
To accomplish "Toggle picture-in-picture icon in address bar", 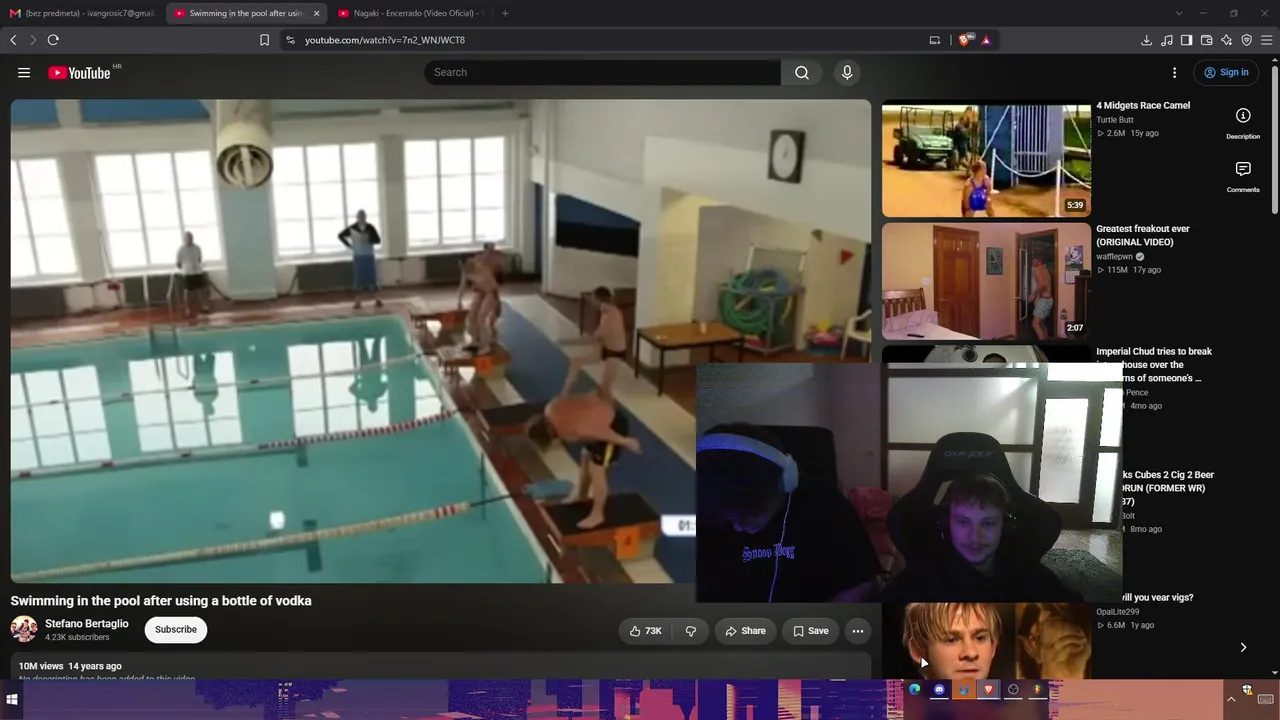I will tap(935, 40).
